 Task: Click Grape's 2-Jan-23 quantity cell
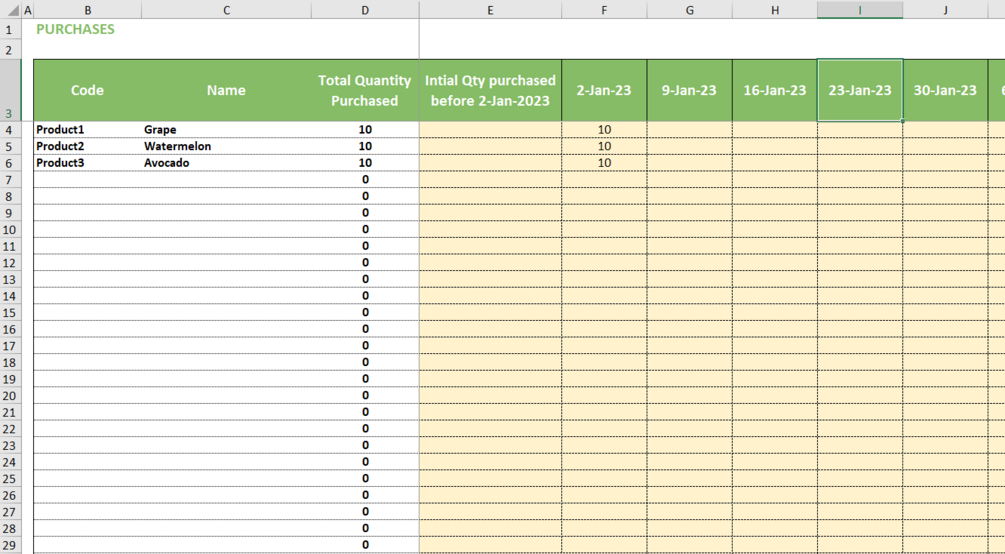pyautogui.click(x=604, y=130)
